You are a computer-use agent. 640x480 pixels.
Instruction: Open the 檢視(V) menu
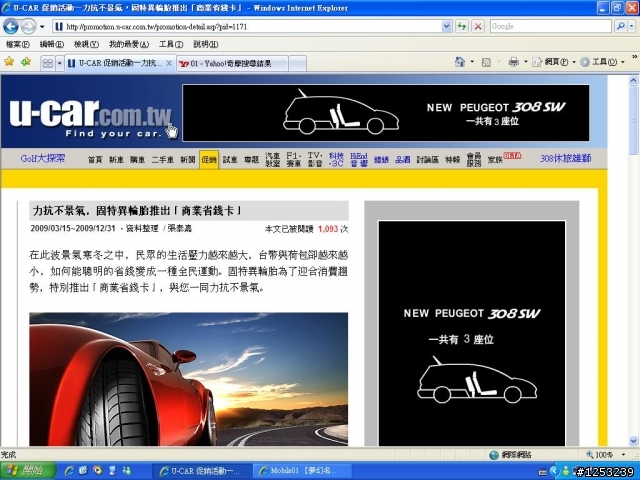[86, 44]
